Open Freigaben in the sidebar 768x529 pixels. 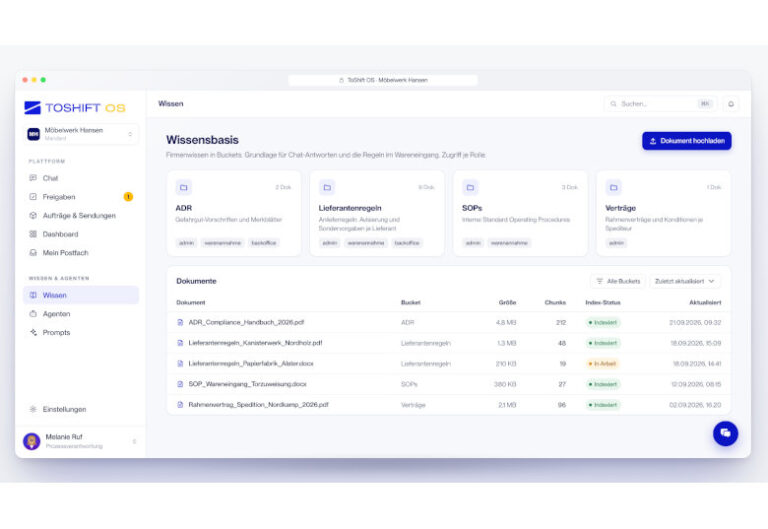point(81,196)
